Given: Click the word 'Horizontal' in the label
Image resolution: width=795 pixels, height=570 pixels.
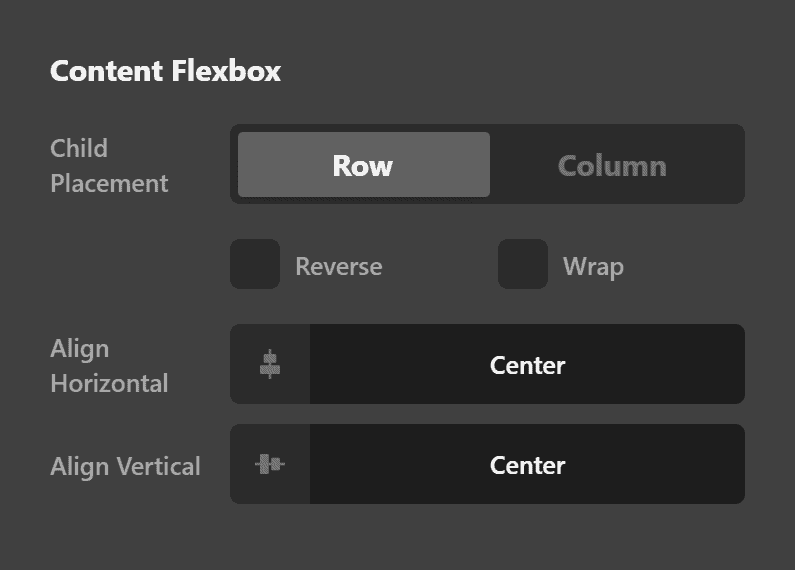Looking at the screenshot, I should (x=109, y=384).
